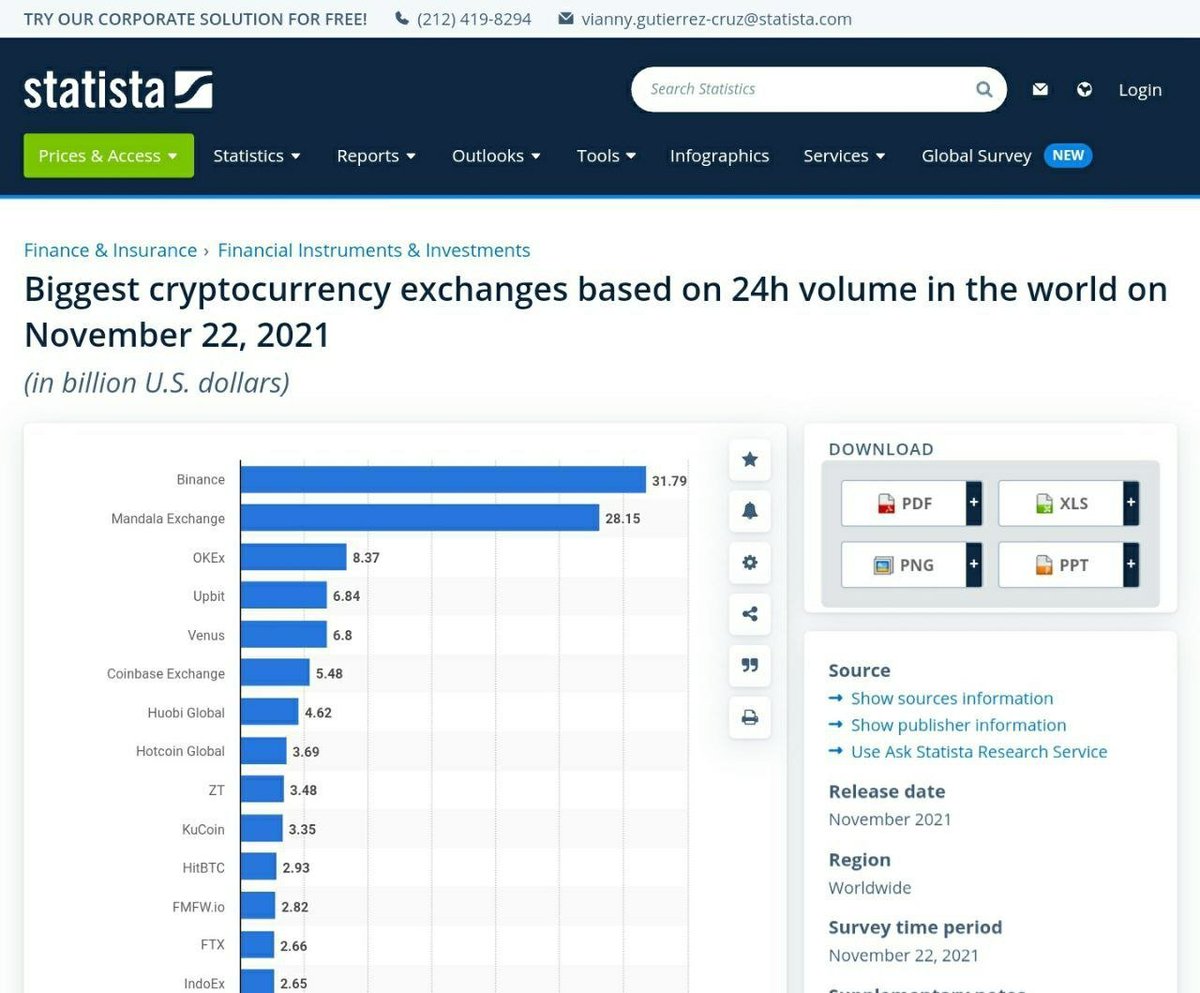Click the search magnifier icon
This screenshot has height=993, width=1200.
coord(984,90)
